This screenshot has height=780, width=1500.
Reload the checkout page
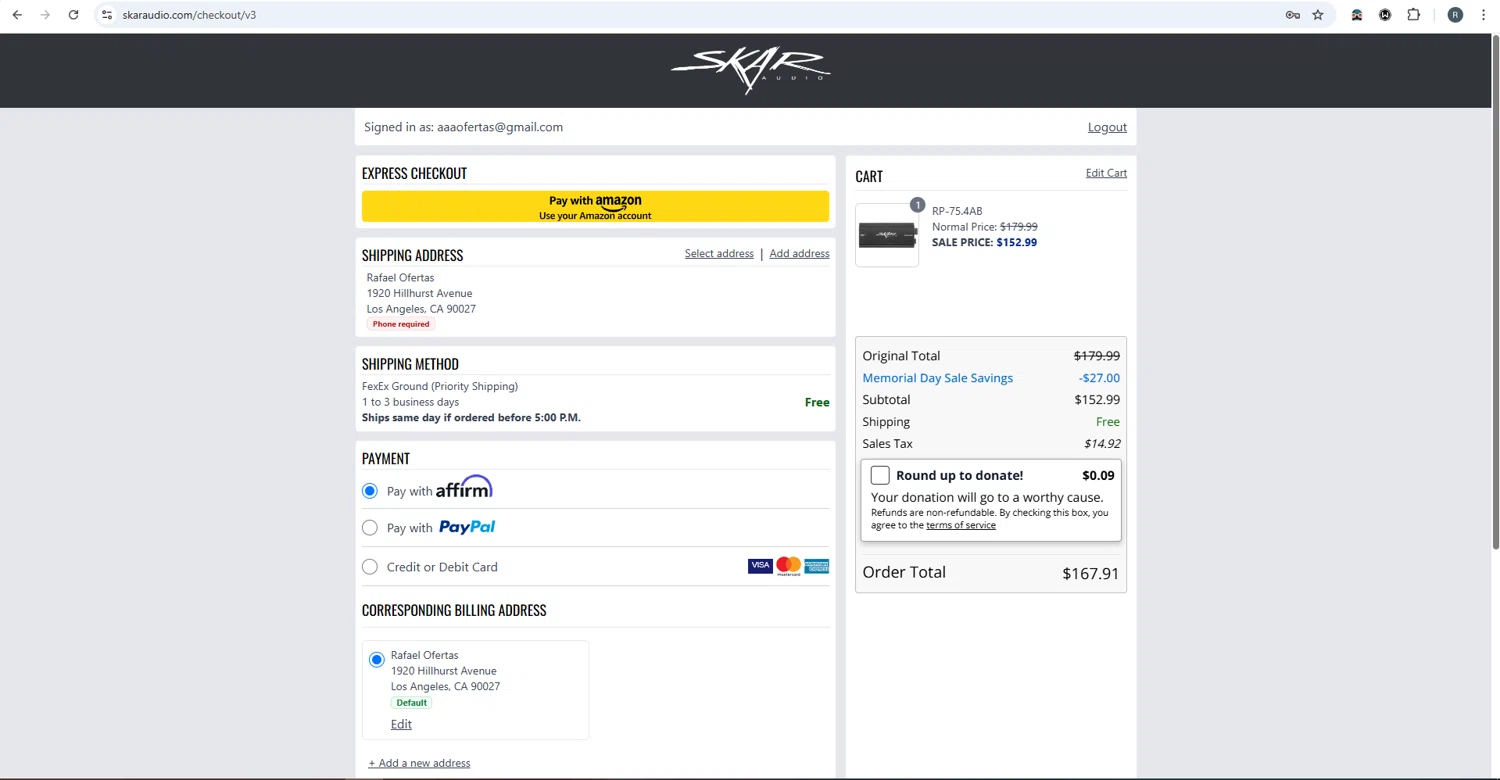pyautogui.click(x=73, y=15)
